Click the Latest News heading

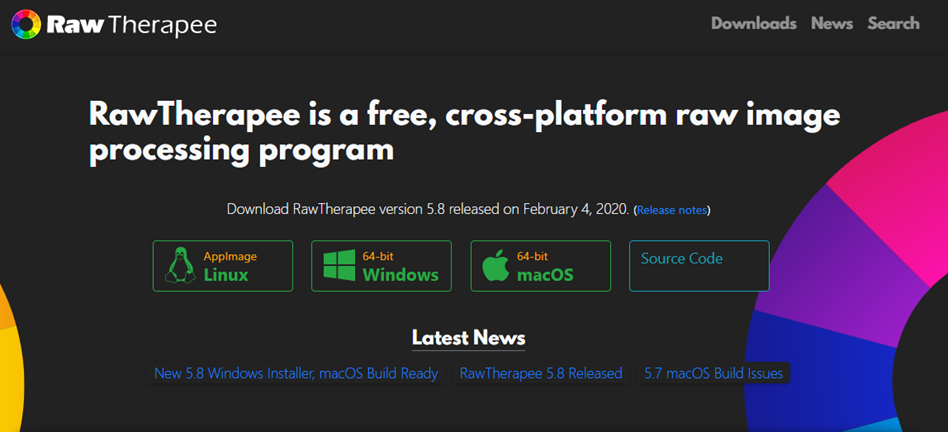tap(469, 337)
